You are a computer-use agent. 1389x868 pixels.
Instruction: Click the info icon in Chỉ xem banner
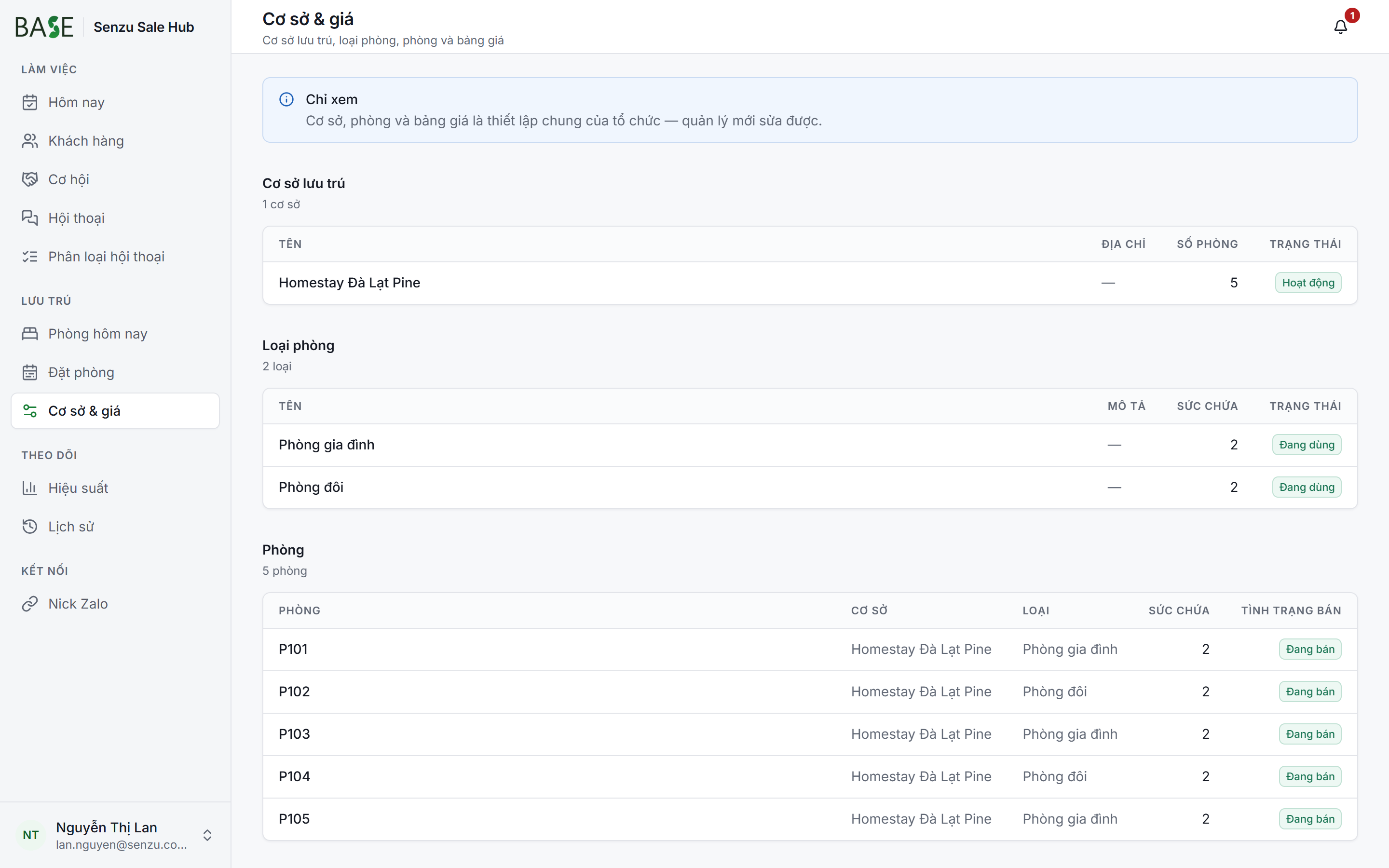point(286,99)
